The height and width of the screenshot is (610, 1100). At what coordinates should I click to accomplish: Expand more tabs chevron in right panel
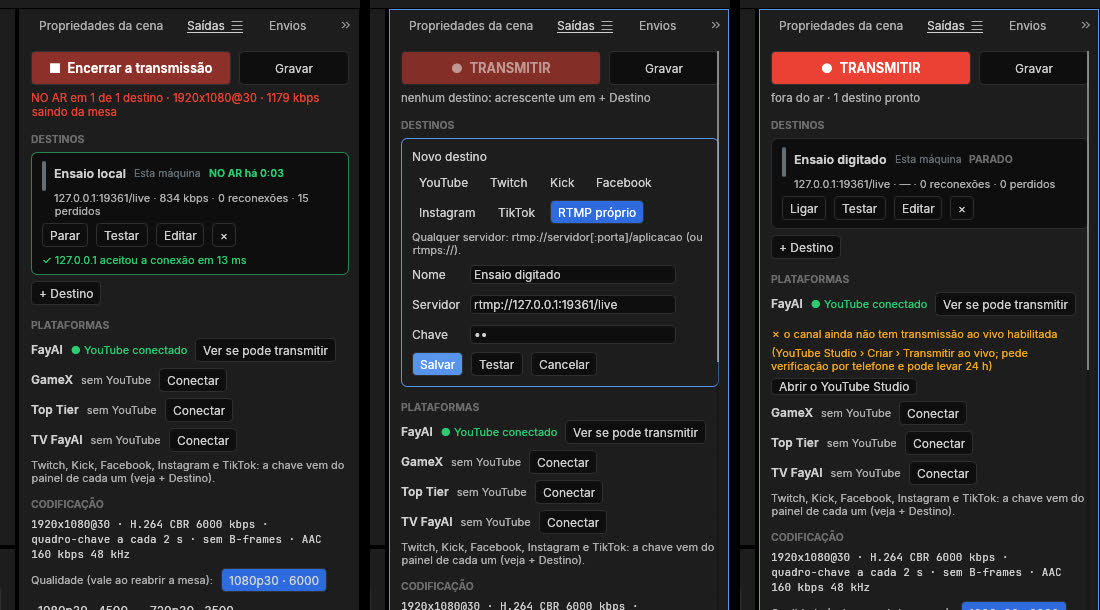click(1085, 25)
